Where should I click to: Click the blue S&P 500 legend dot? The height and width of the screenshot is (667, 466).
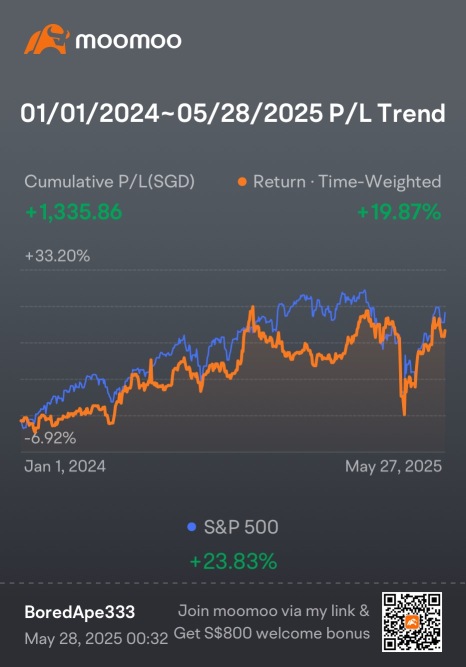(x=192, y=527)
